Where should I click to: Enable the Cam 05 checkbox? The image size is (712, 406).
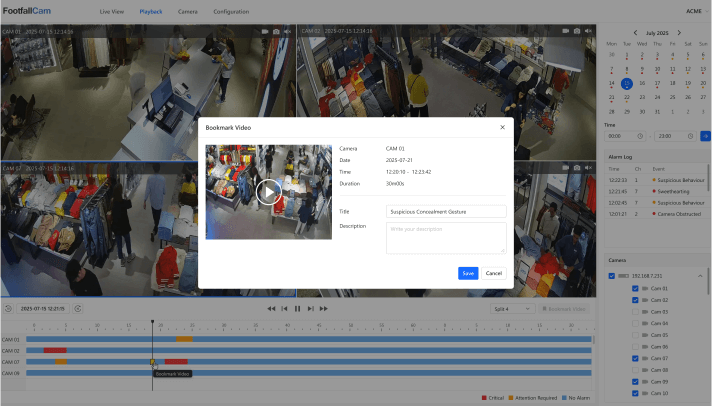point(635,335)
